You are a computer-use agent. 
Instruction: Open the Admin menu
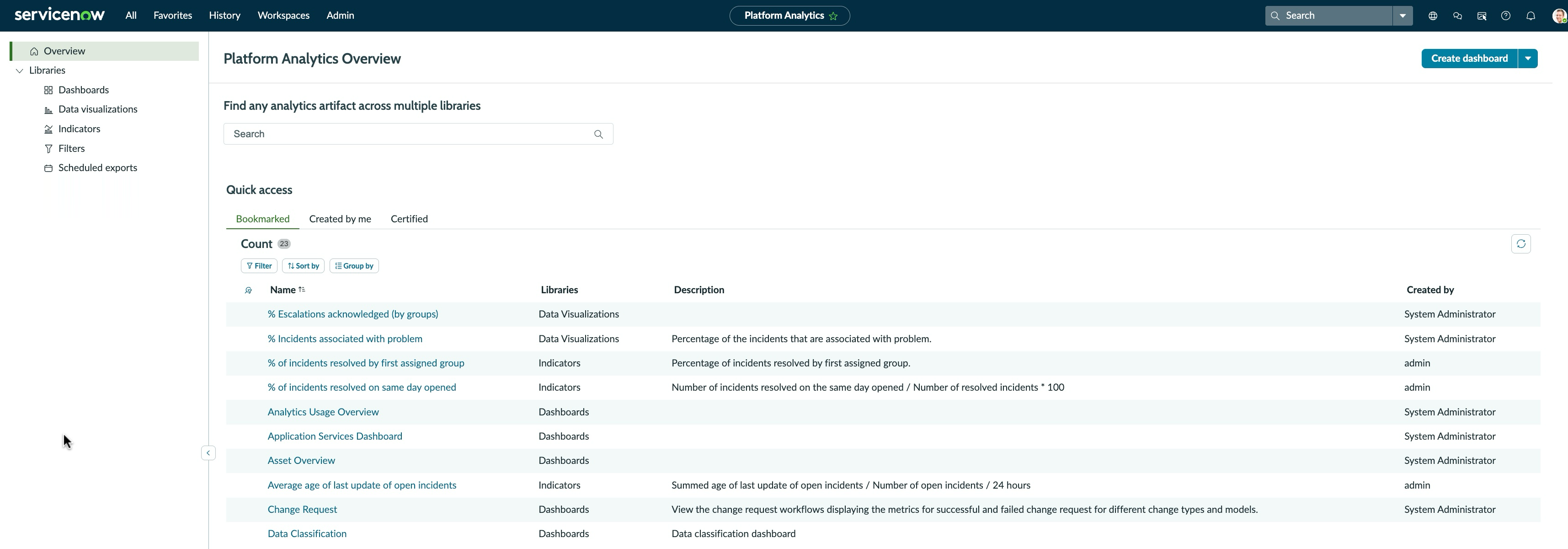coord(340,15)
